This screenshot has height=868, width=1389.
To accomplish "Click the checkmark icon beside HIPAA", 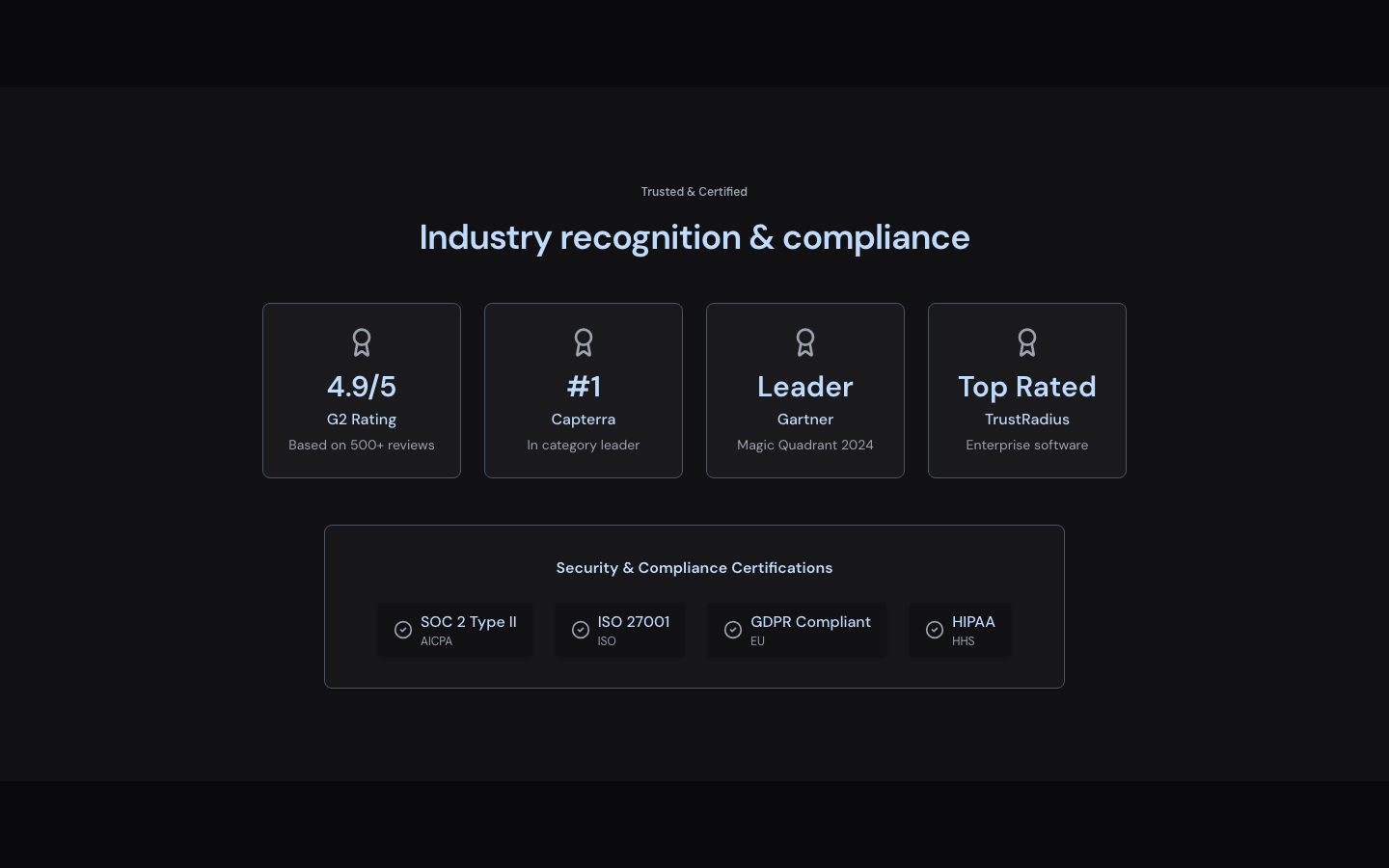I will pos(935,630).
